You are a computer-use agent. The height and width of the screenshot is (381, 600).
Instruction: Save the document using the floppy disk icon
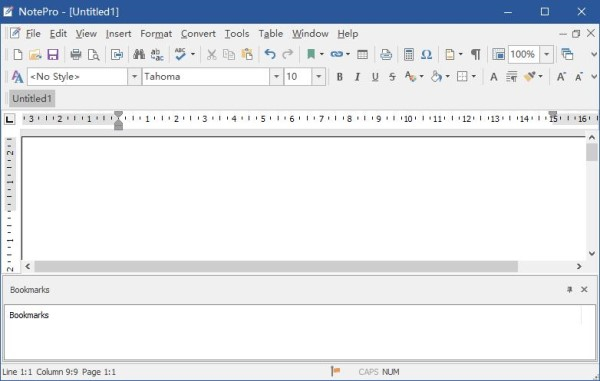[53, 54]
